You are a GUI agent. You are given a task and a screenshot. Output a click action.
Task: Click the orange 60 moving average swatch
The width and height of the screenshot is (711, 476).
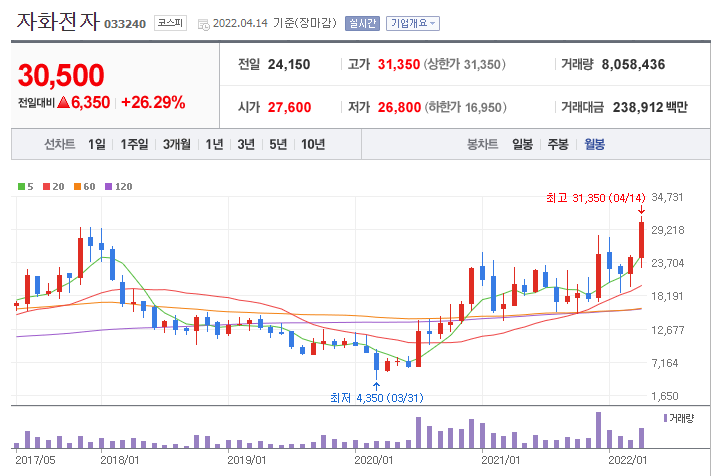click(77, 186)
